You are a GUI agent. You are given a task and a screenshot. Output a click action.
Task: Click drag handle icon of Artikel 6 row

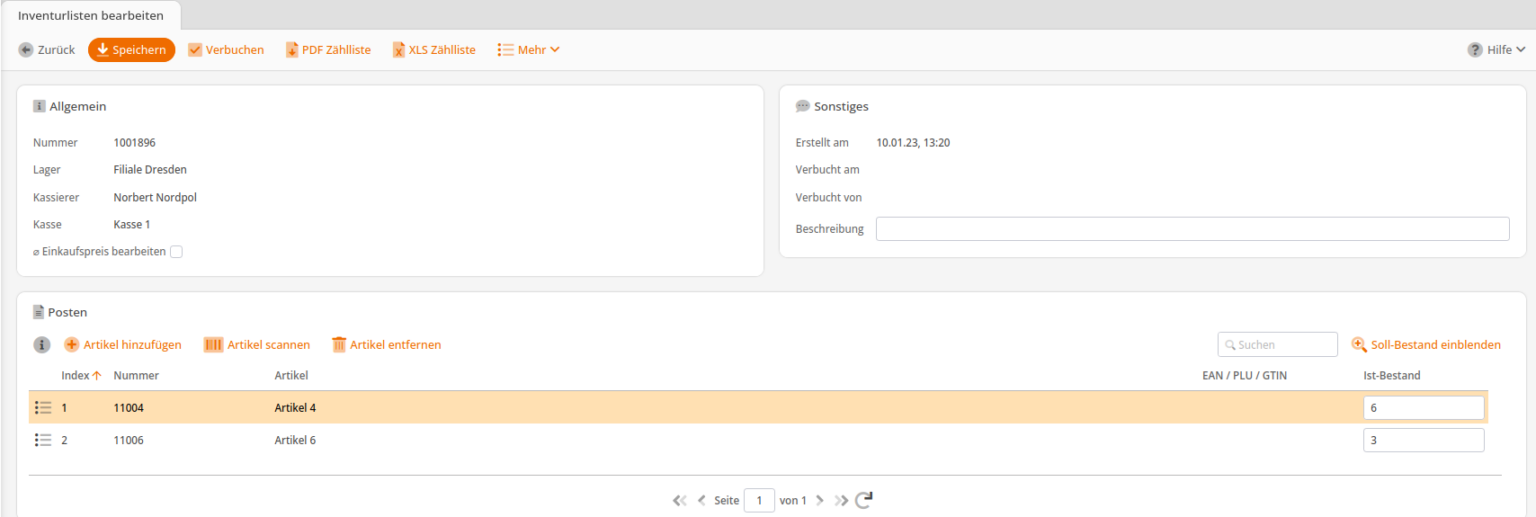tap(43, 440)
